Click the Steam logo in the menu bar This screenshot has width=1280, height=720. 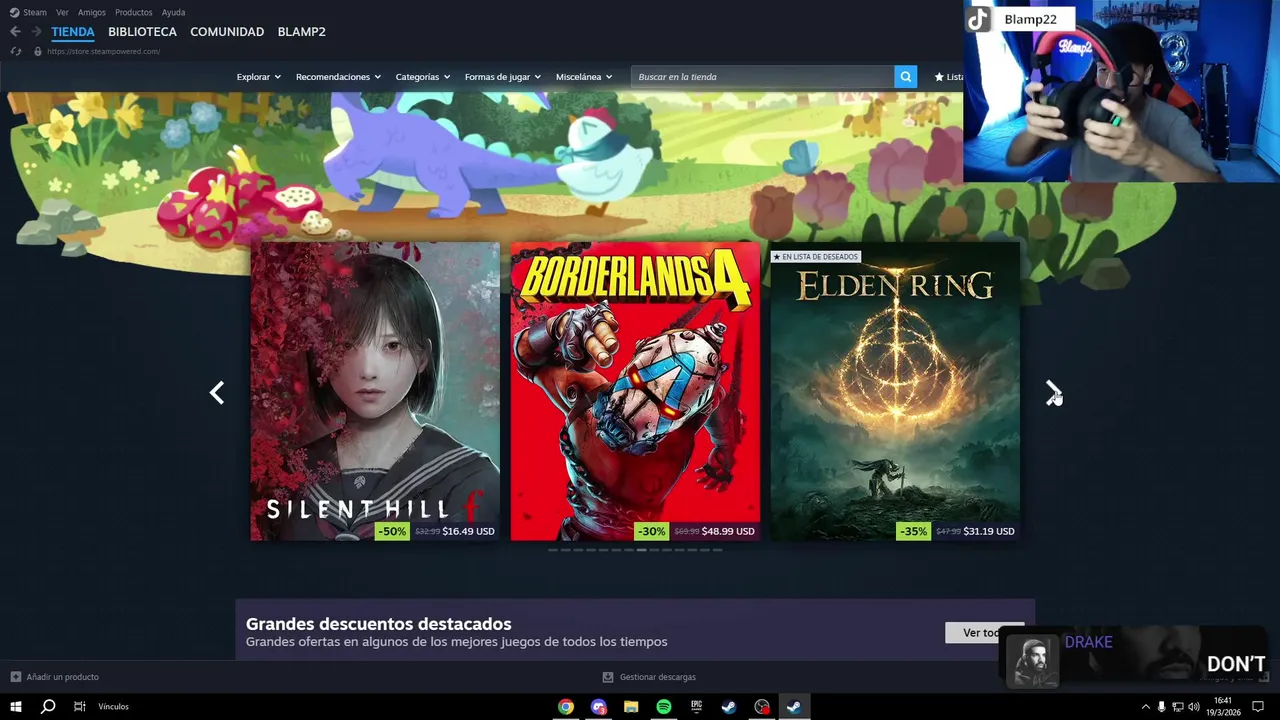(x=14, y=12)
